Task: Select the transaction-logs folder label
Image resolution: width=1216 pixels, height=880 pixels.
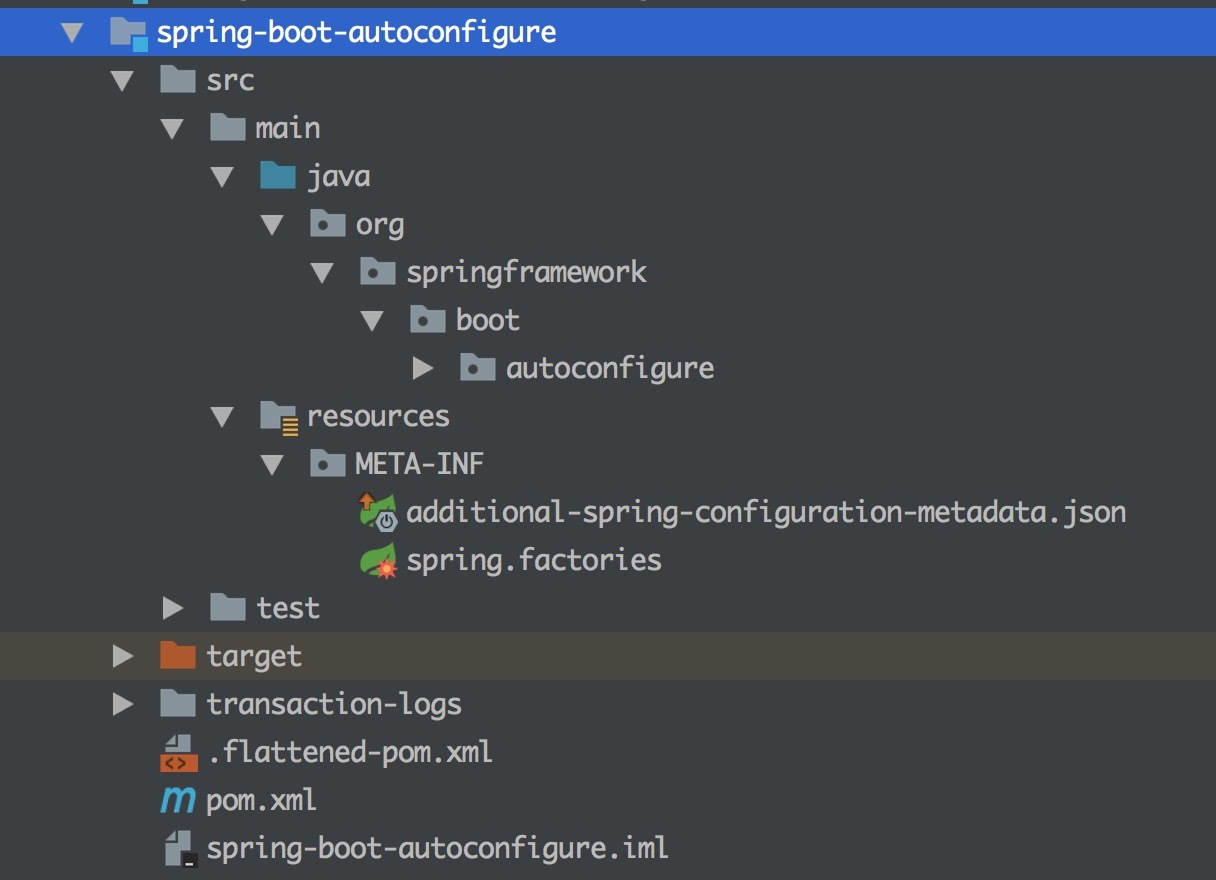Action: pyautogui.click(x=334, y=705)
